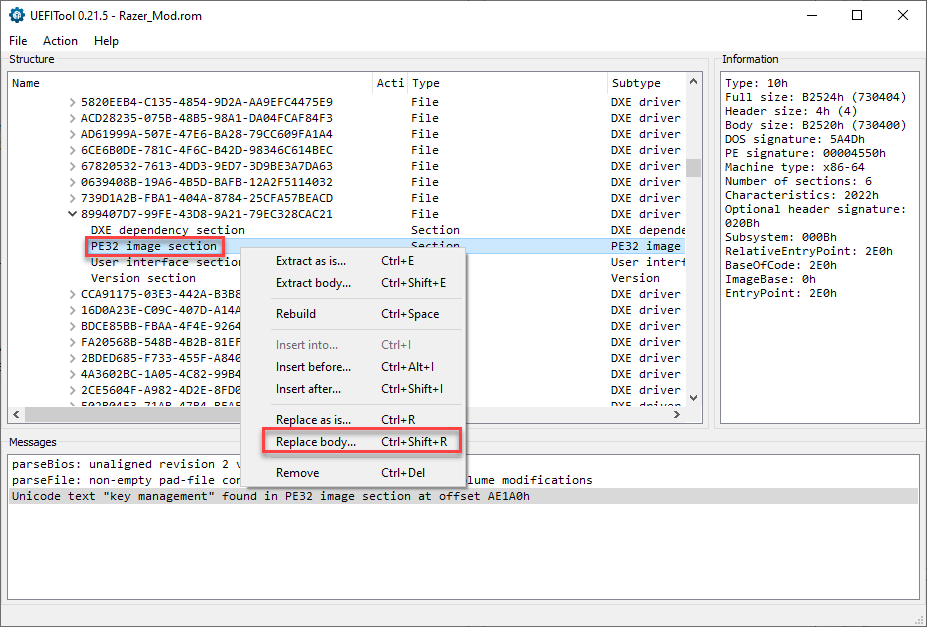The image size is (927, 627).
Task: Choose Extract as is... from context menu
Action: coord(353,261)
